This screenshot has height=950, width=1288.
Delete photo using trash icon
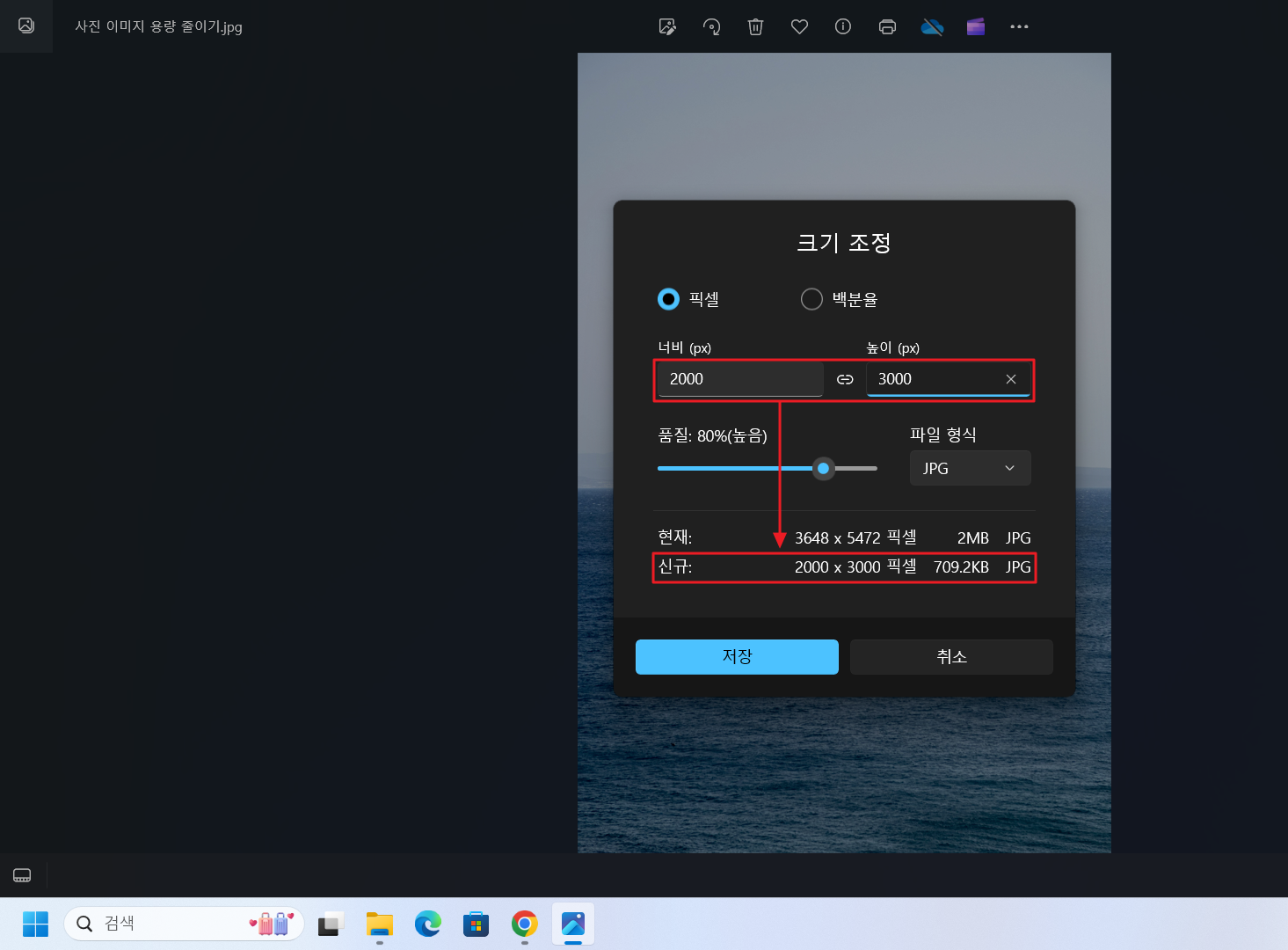click(x=755, y=26)
